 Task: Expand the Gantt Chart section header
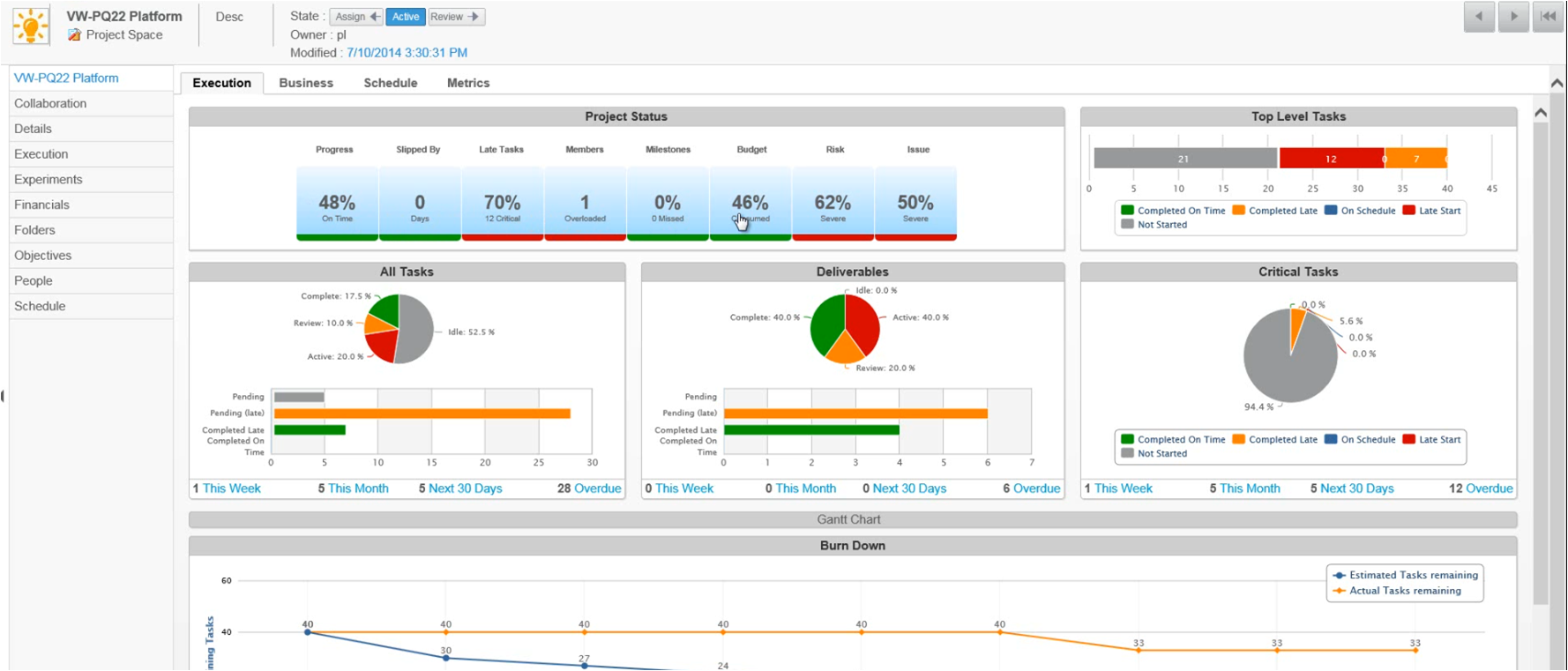[852, 520]
